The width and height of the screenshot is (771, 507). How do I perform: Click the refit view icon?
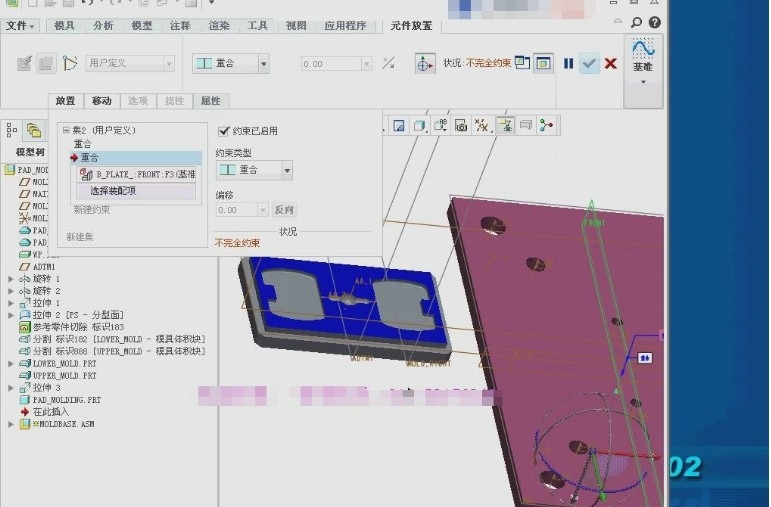click(x=399, y=126)
